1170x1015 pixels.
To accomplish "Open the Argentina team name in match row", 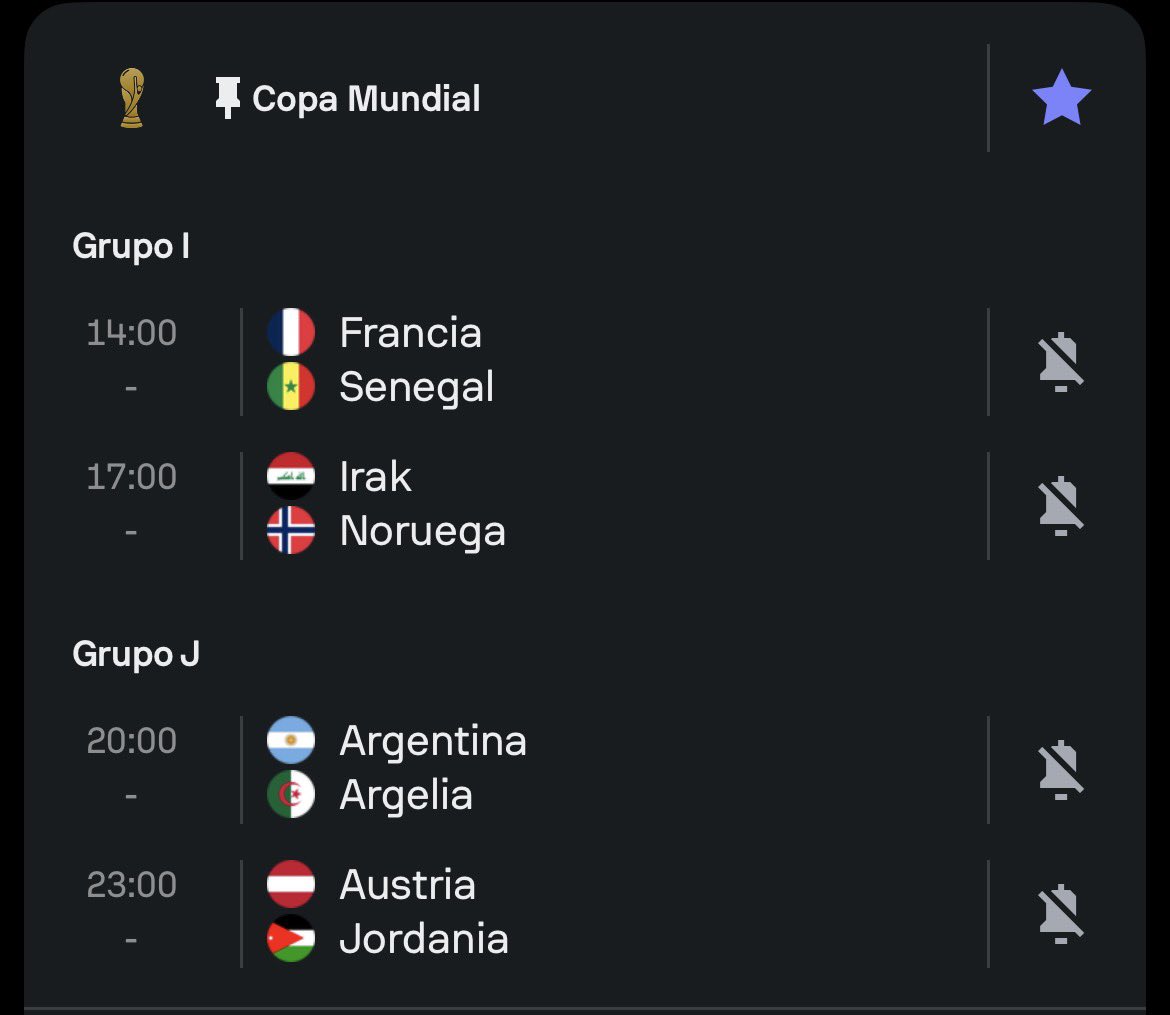I will (x=433, y=740).
